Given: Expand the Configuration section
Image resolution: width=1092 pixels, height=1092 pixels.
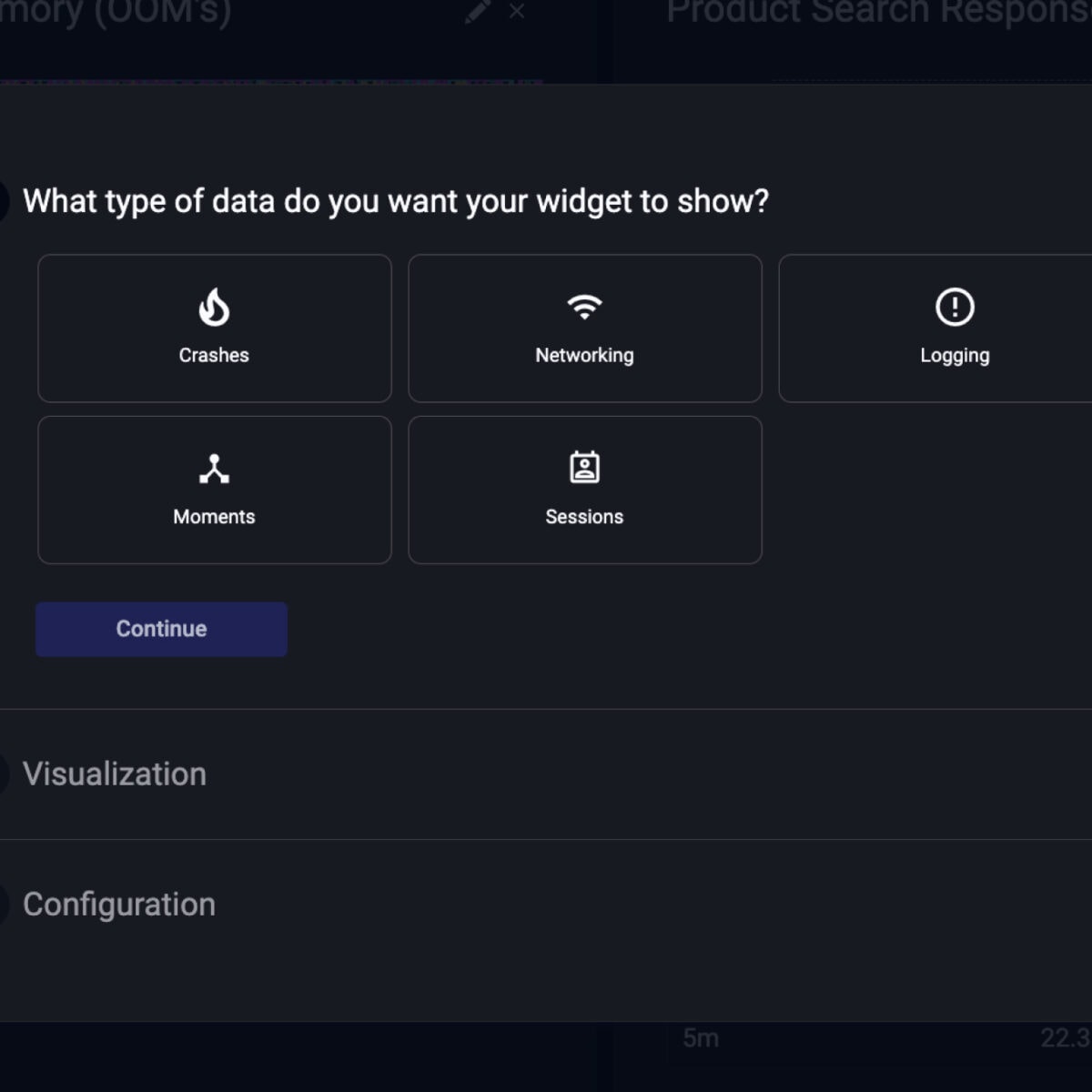Looking at the screenshot, I should [120, 905].
